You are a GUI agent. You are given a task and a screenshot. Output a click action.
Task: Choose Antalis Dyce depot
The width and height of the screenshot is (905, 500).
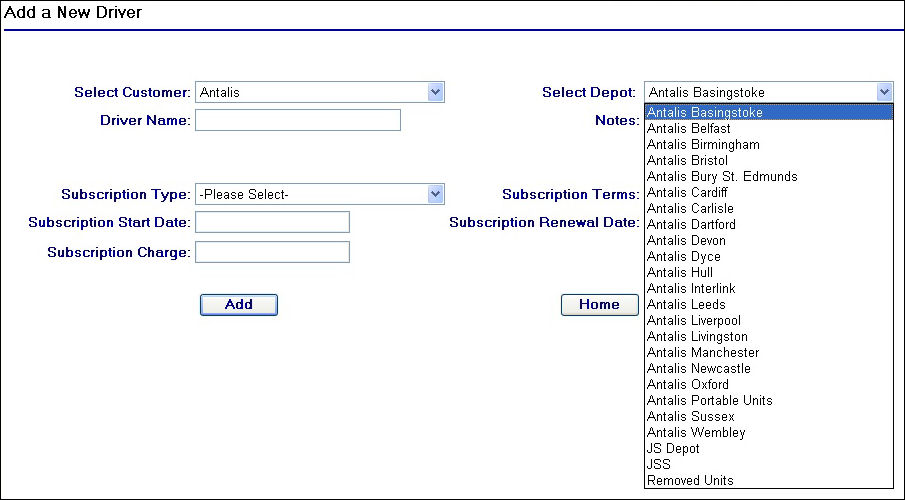coord(769,256)
